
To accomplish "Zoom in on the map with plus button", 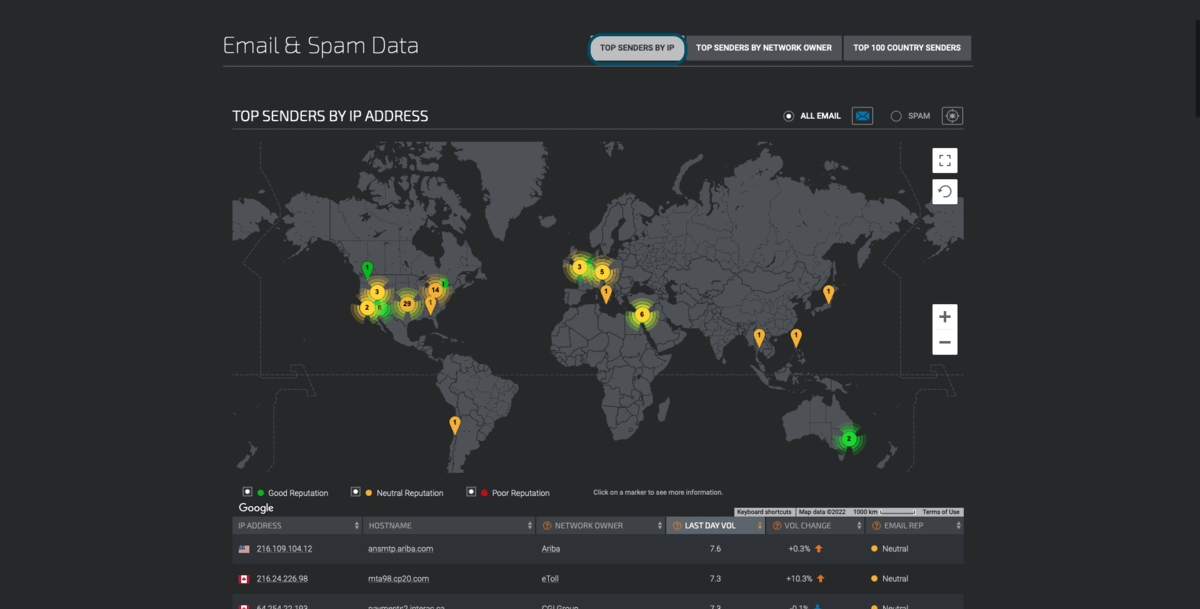I will tap(944, 317).
